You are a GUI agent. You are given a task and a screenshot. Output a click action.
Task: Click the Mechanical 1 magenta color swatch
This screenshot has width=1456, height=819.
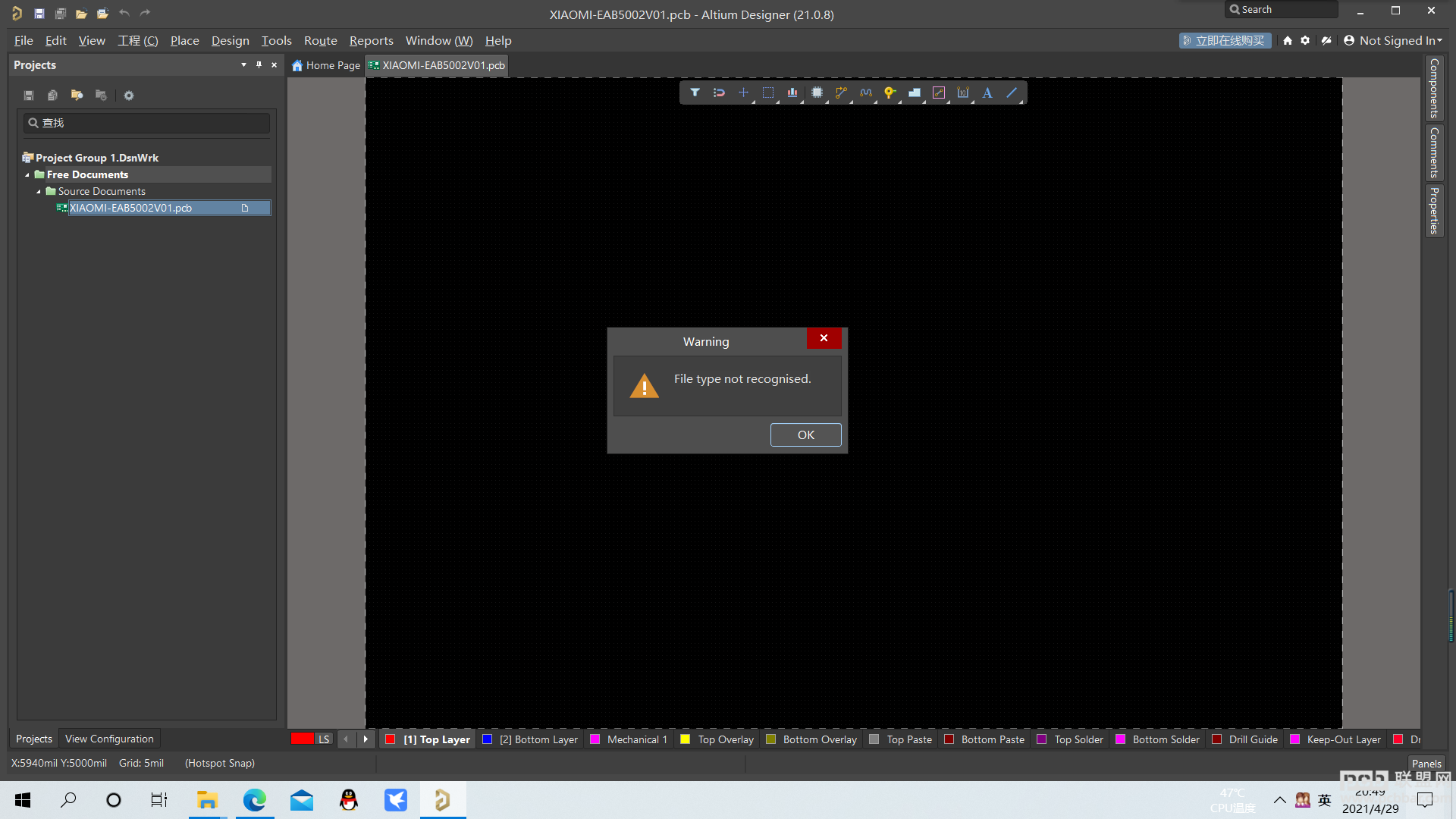pos(595,739)
